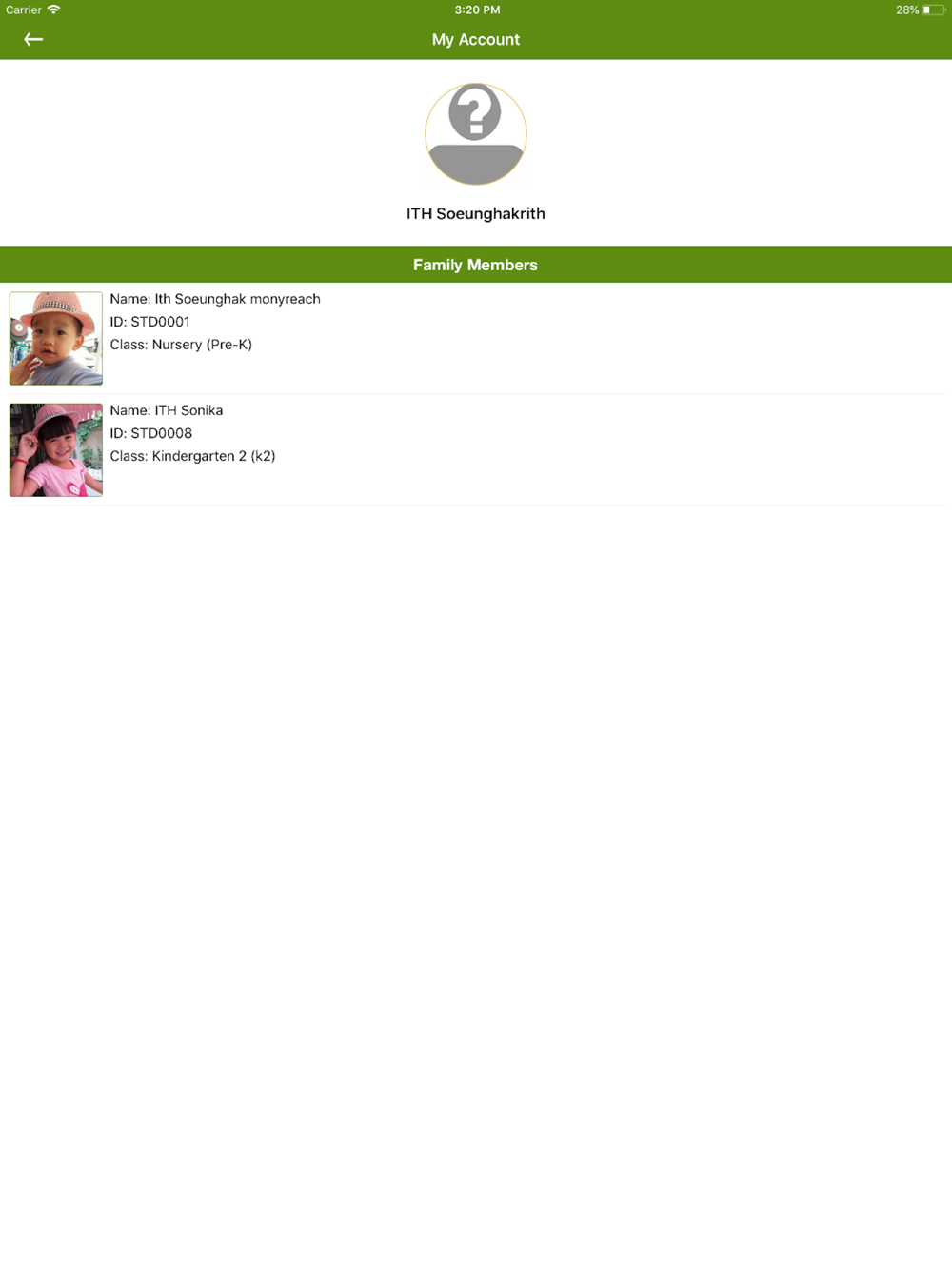The image size is (952, 1270).
Task: Tap the 28% battery percentage text
Action: point(907,10)
